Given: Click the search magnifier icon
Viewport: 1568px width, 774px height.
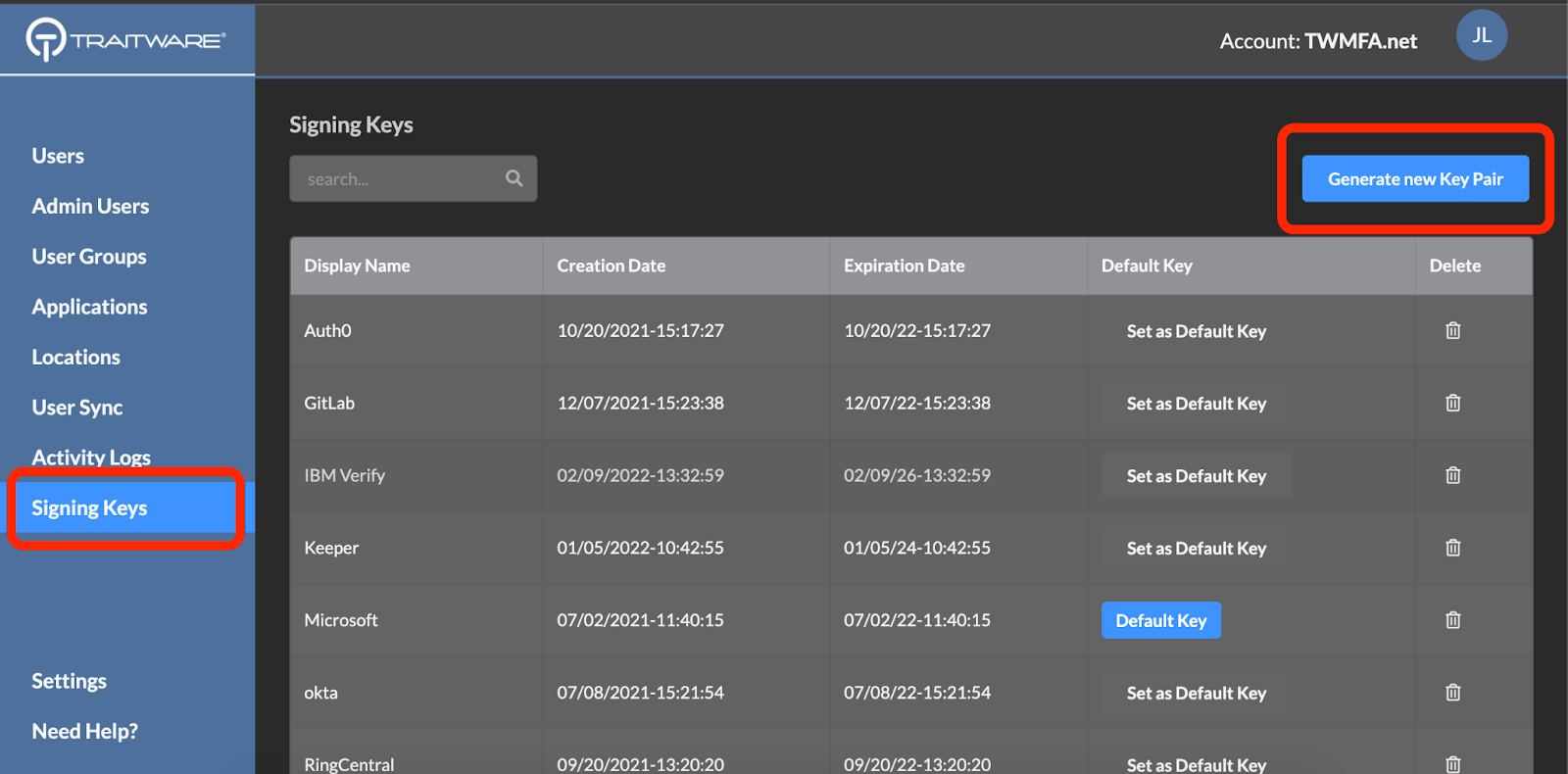Looking at the screenshot, I should pos(514,178).
